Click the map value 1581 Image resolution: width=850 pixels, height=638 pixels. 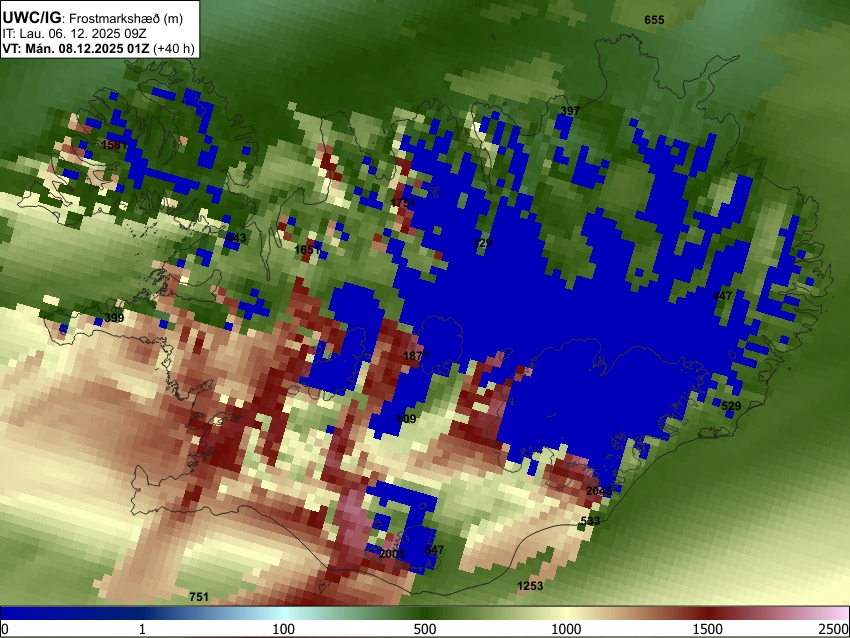pyautogui.click(x=114, y=145)
